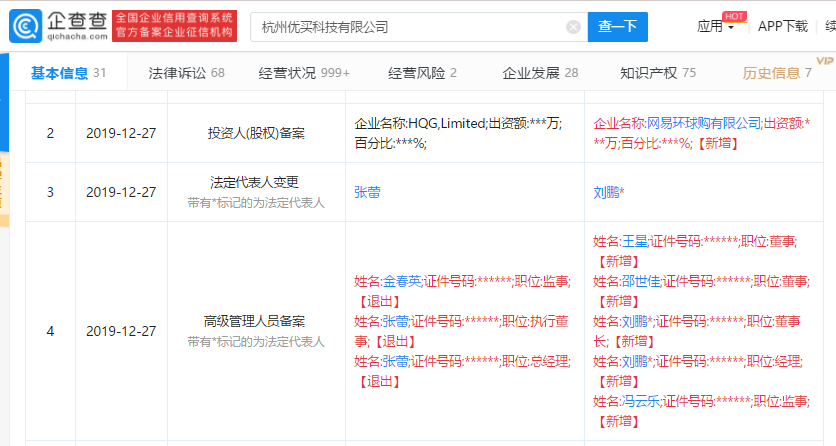836x446 pixels.
Task: Switch to the 经营风险 tab
Action: pos(422,73)
